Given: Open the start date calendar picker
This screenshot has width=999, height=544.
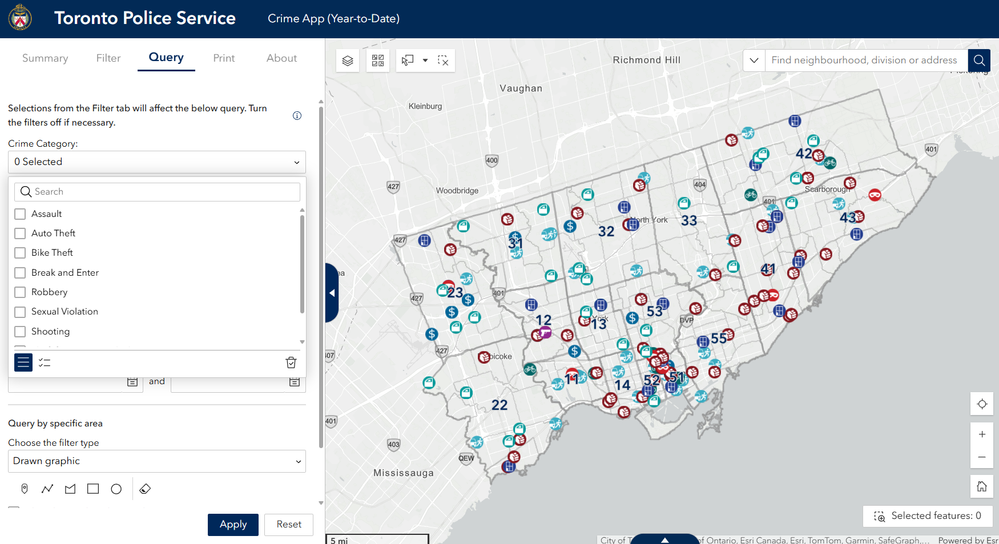Looking at the screenshot, I should point(132,382).
